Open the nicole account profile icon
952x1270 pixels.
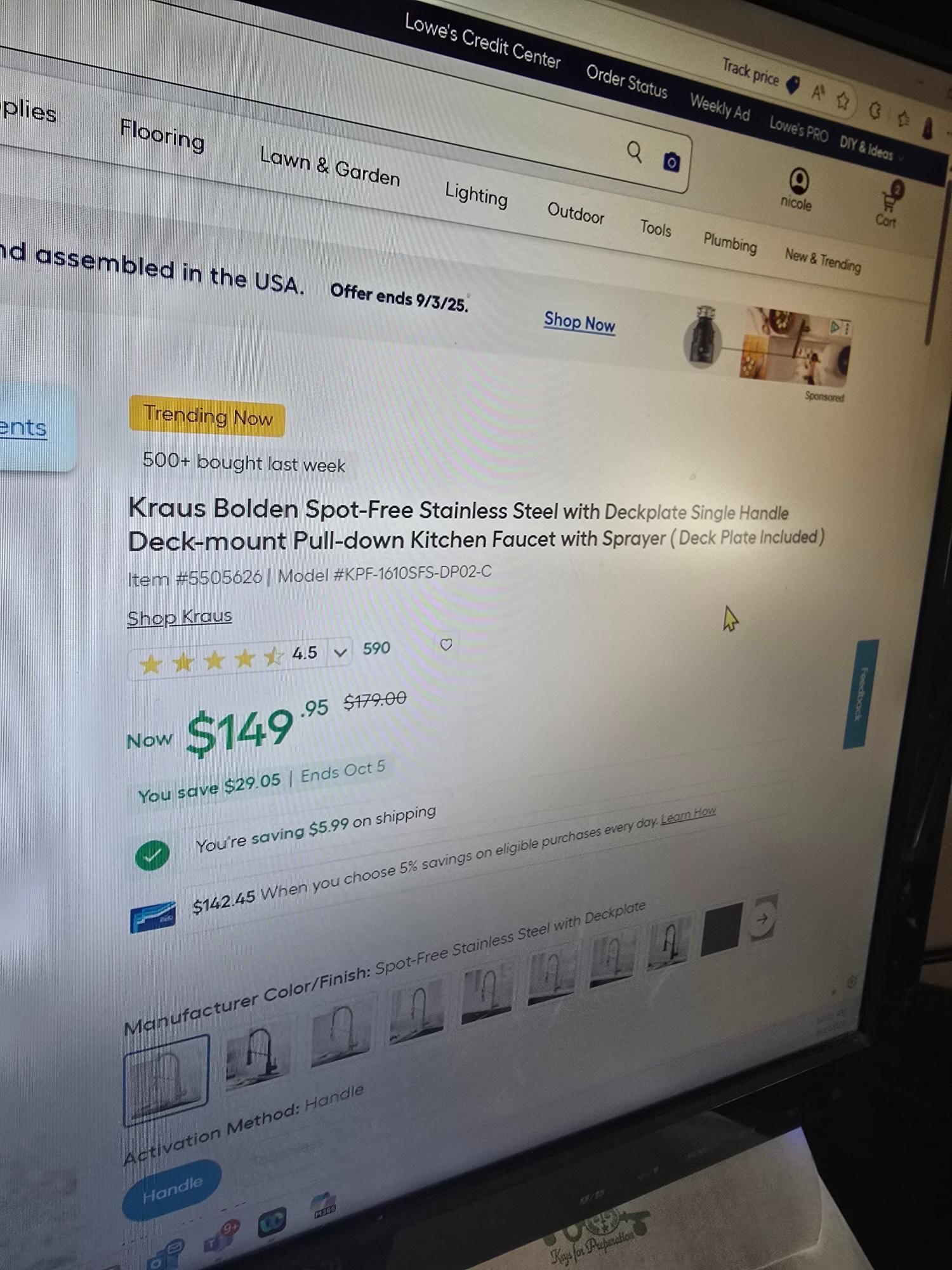tap(798, 181)
